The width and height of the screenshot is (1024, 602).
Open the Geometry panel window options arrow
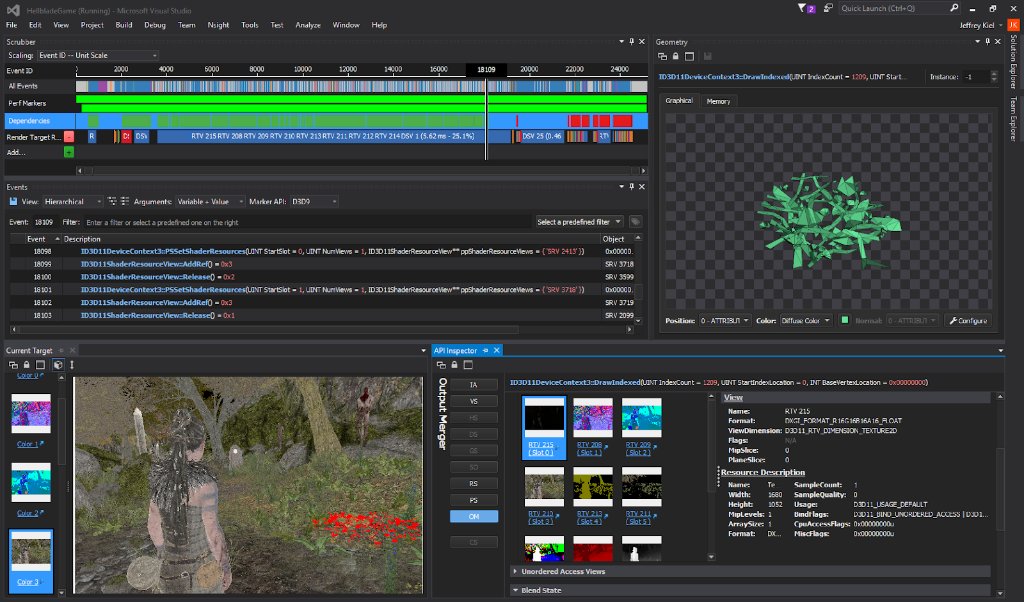[978, 42]
